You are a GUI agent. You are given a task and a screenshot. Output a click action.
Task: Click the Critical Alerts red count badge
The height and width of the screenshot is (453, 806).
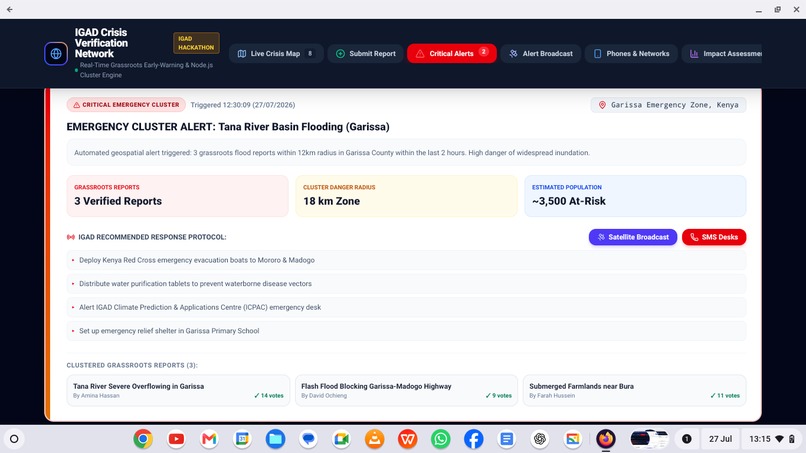click(x=484, y=51)
